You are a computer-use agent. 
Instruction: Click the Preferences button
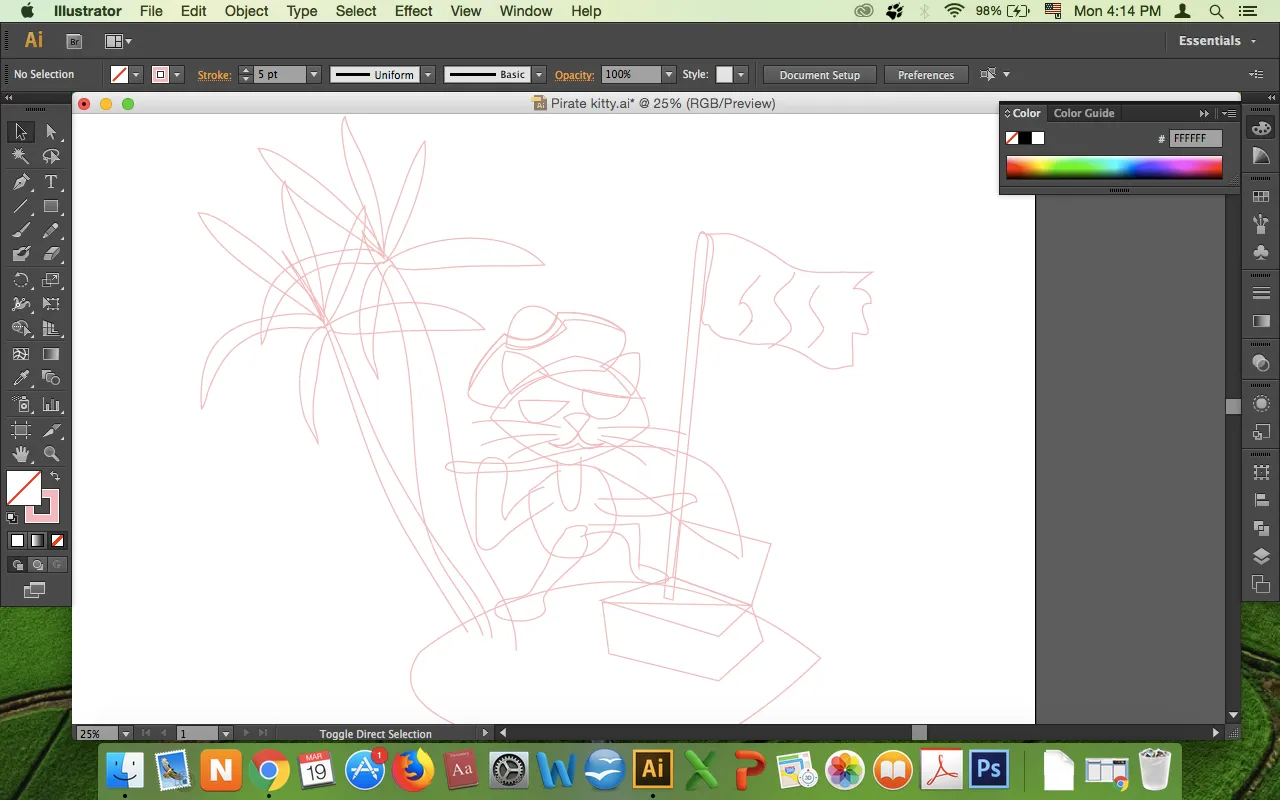pos(926,75)
